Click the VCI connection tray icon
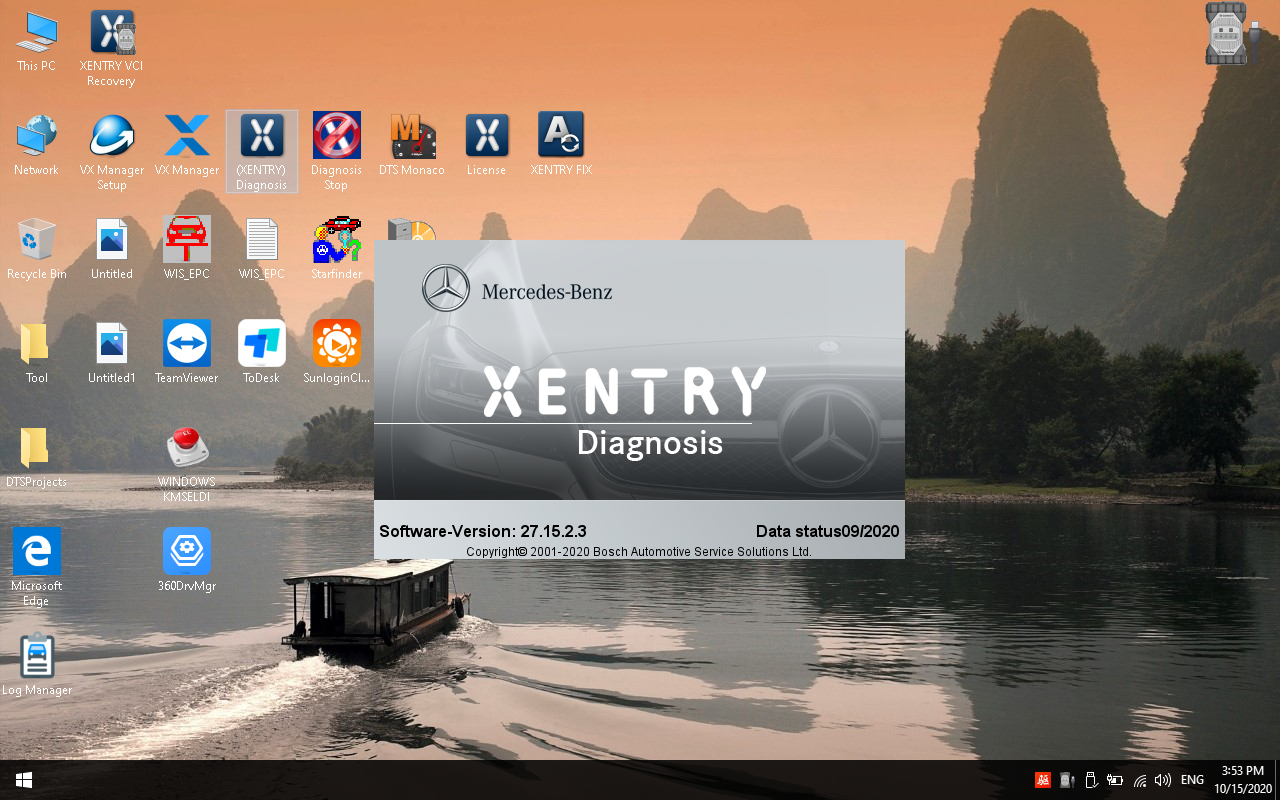1280x800 pixels. tap(1066, 780)
